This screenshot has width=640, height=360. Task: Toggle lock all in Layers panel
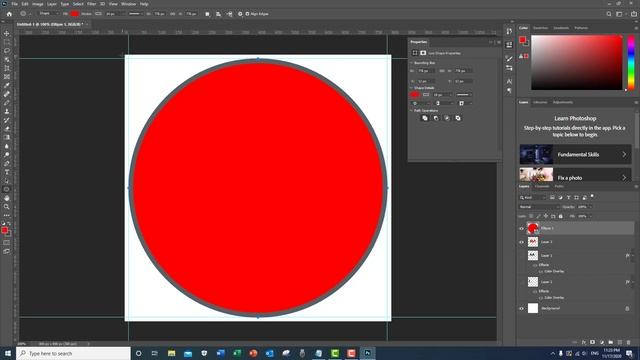point(560,216)
